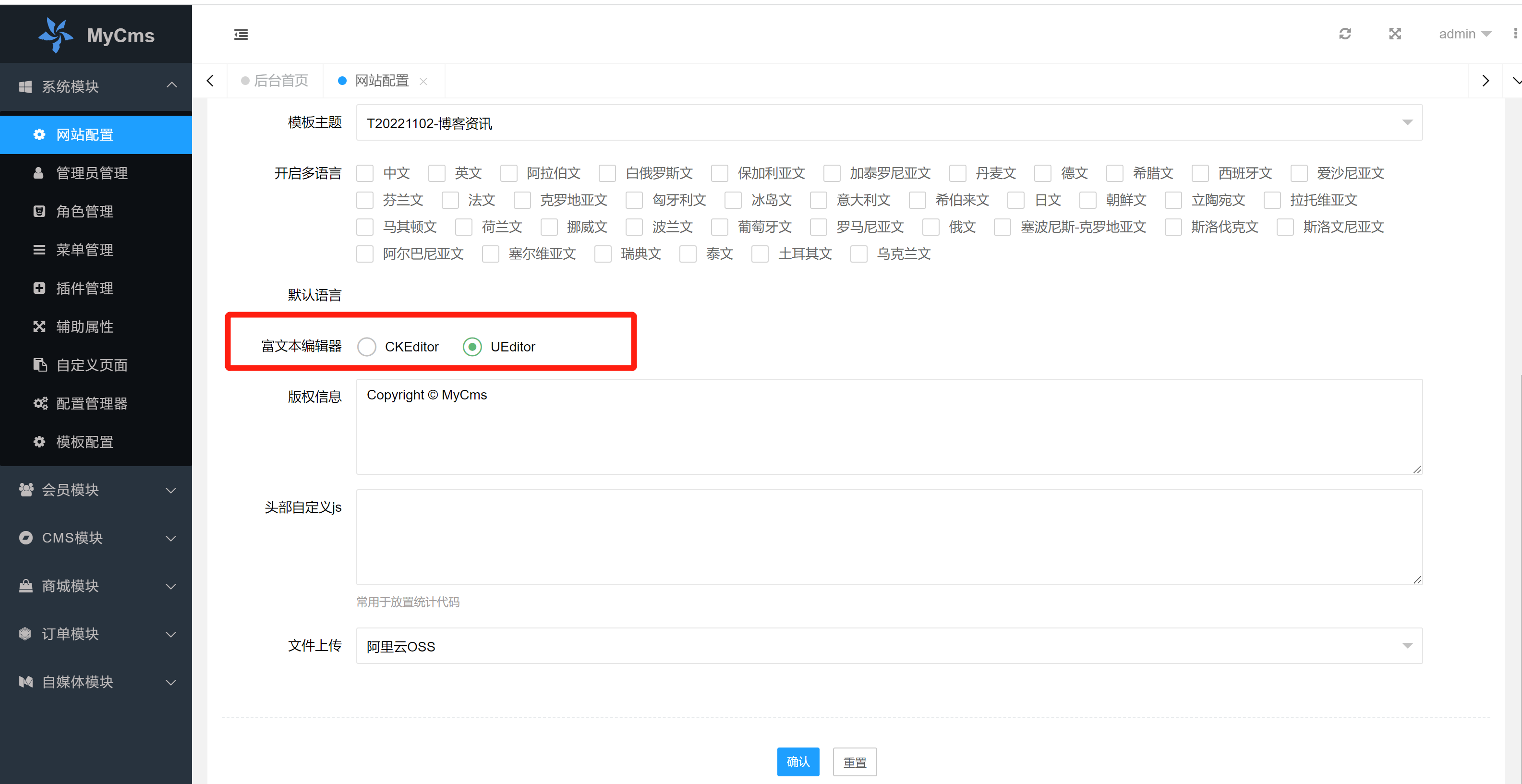Collapse the sidebar using the toggle icon
This screenshot has height=784, width=1522.
point(241,34)
